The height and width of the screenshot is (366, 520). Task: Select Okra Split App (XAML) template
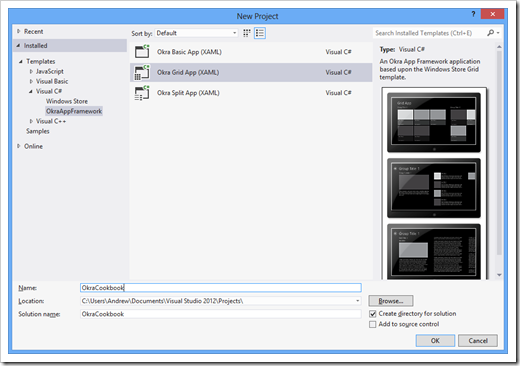click(x=251, y=93)
